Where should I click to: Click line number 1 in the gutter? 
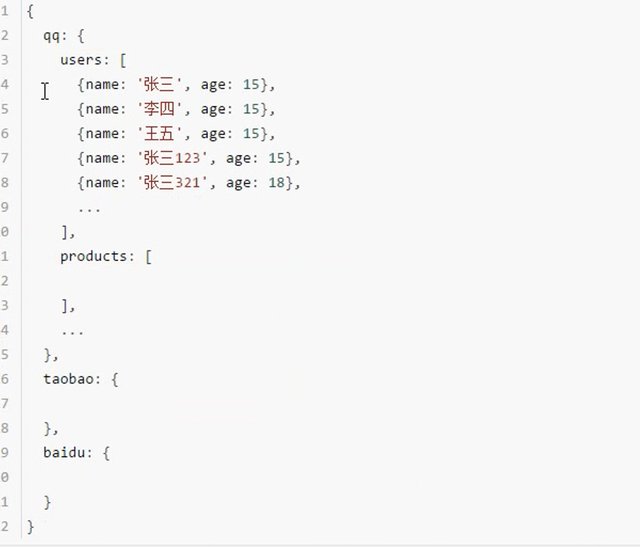(x=6, y=11)
